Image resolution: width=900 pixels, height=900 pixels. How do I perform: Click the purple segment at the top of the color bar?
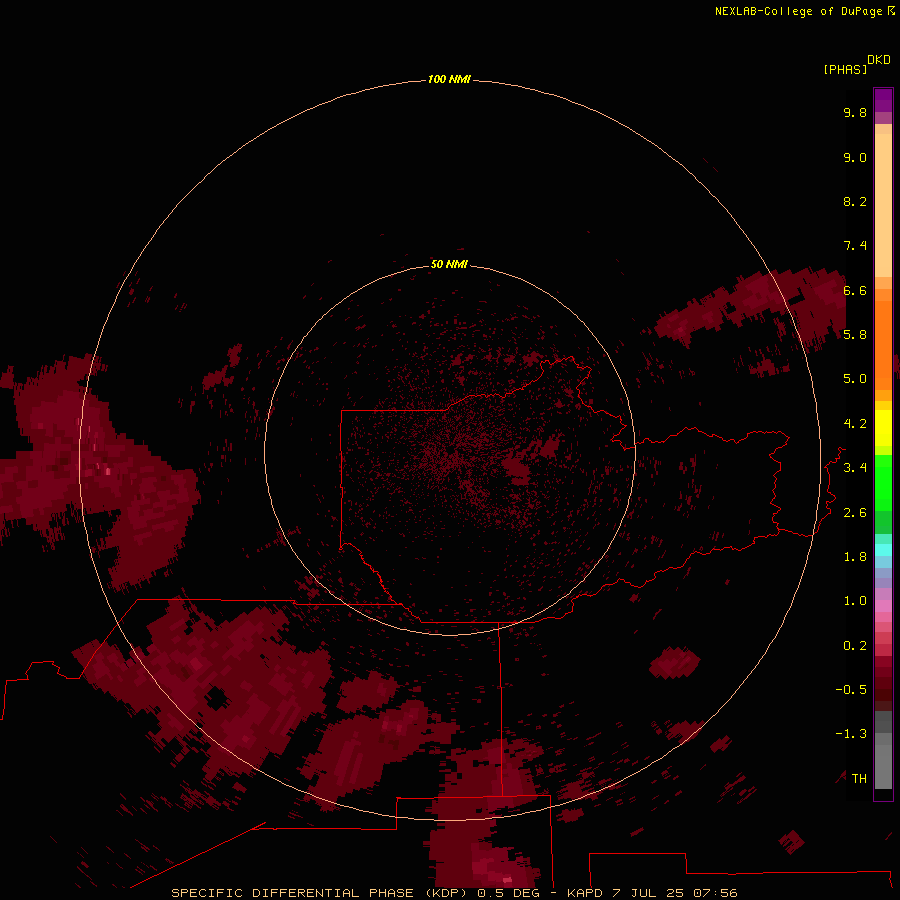tap(883, 100)
